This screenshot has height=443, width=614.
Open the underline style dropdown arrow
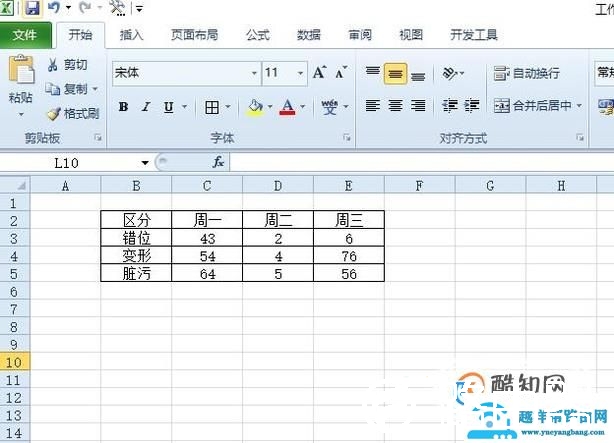click(x=184, y=107)
